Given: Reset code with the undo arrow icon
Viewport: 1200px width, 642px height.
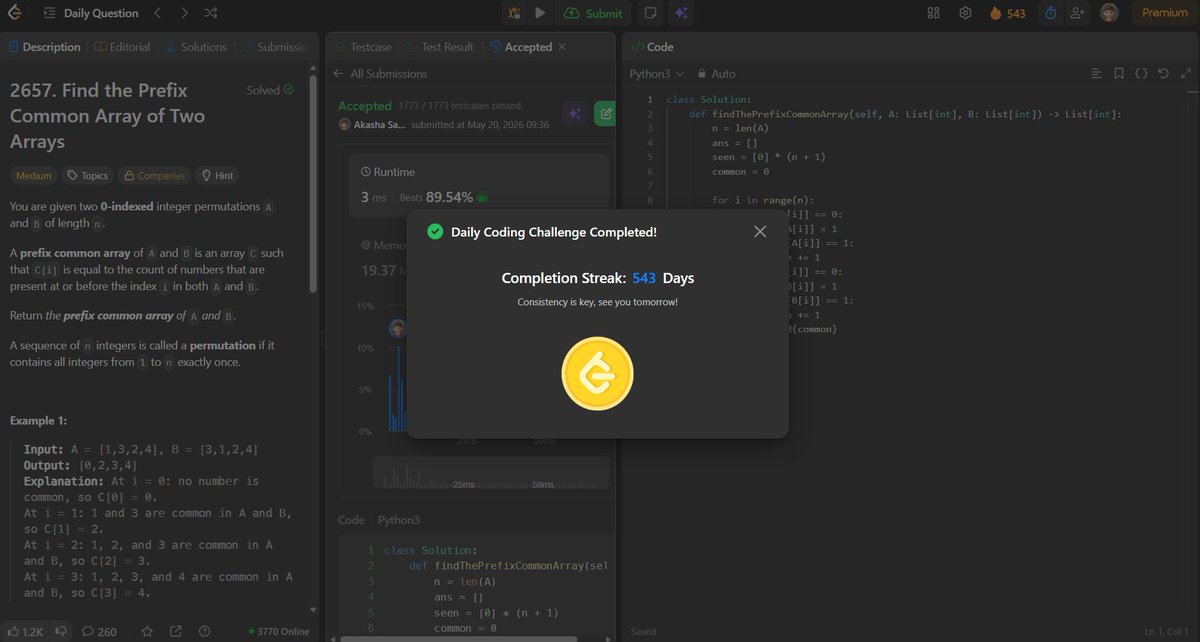Looking at the screenshot, I should [1164, 74].
